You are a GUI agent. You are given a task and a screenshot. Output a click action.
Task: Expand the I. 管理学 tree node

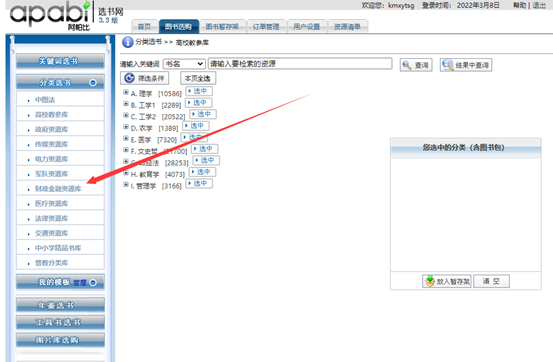point(126,185)
